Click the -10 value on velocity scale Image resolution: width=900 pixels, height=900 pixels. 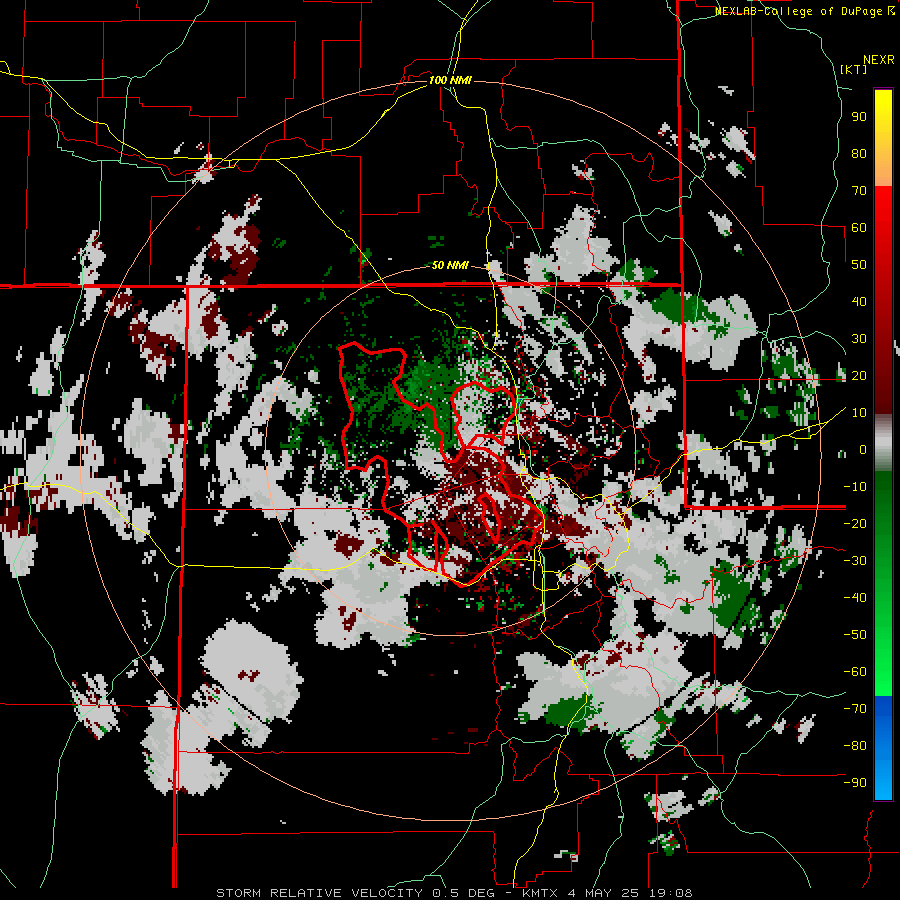coord(855,487)
